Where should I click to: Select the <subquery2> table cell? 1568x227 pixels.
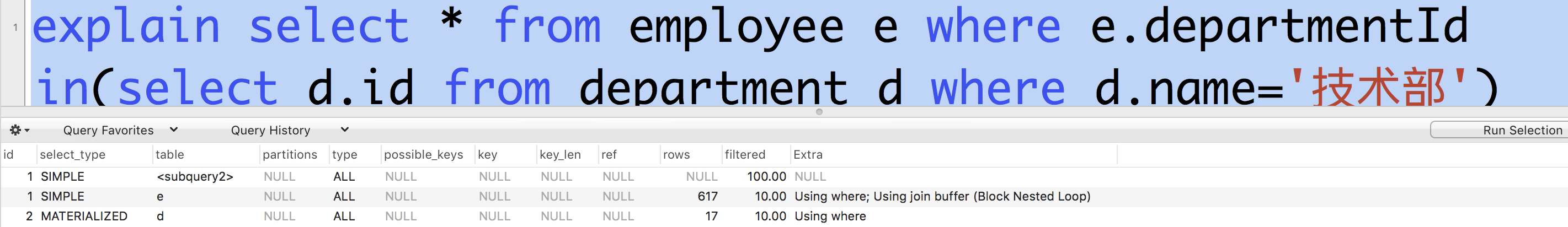click(x=195, y=176)
